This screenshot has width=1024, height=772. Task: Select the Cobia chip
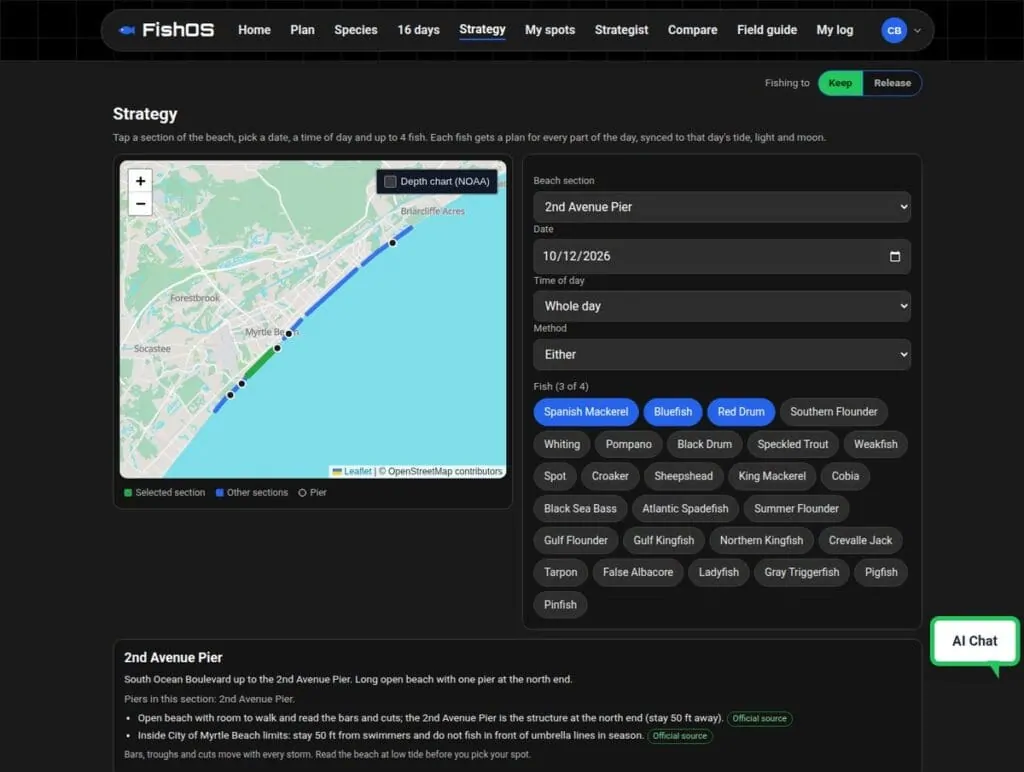coord(845,476)
